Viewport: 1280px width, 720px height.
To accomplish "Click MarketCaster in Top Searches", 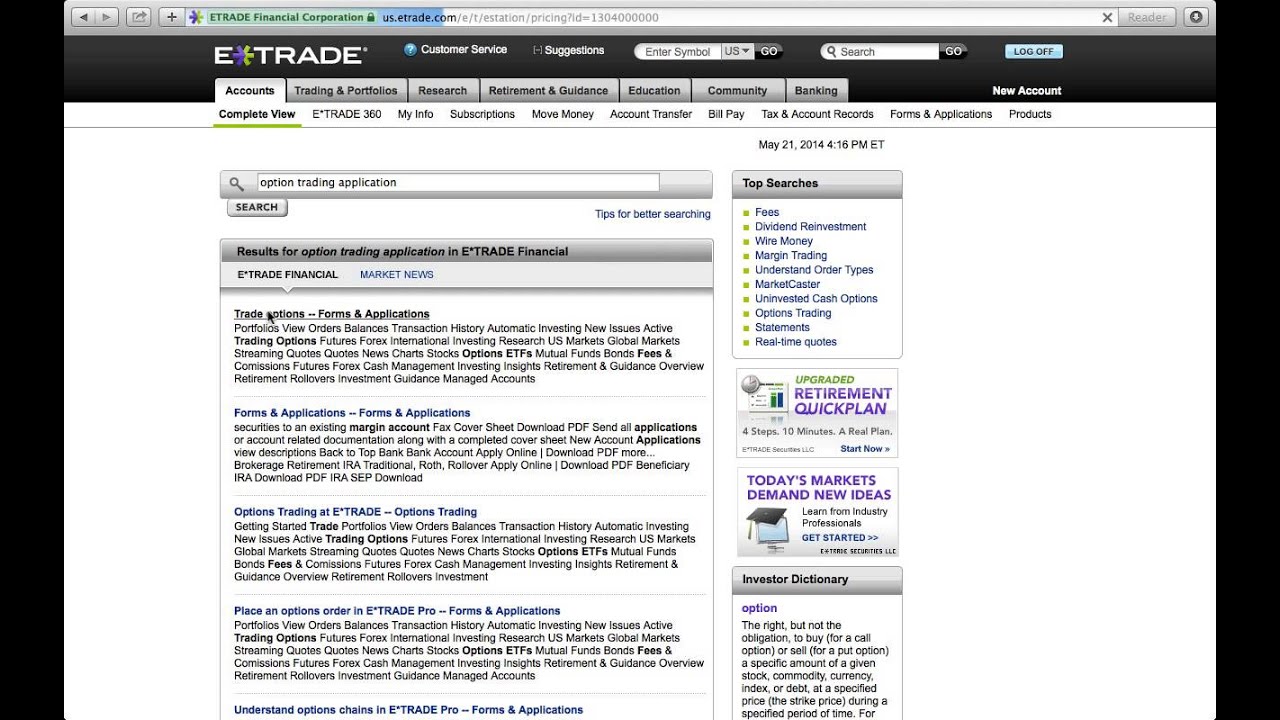I will coord(788,285).
